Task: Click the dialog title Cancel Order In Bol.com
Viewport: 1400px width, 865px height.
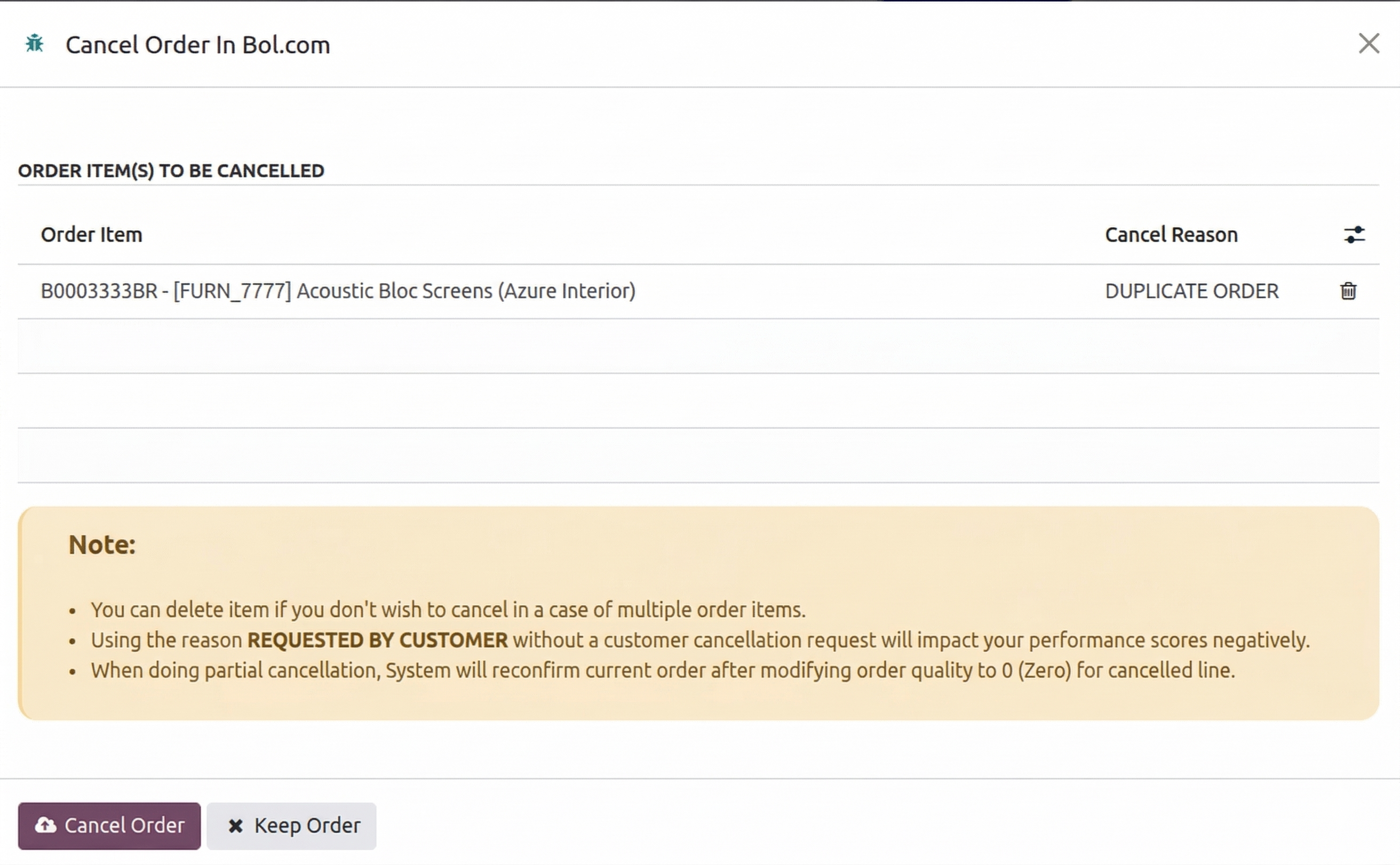Action: [197, 45]
